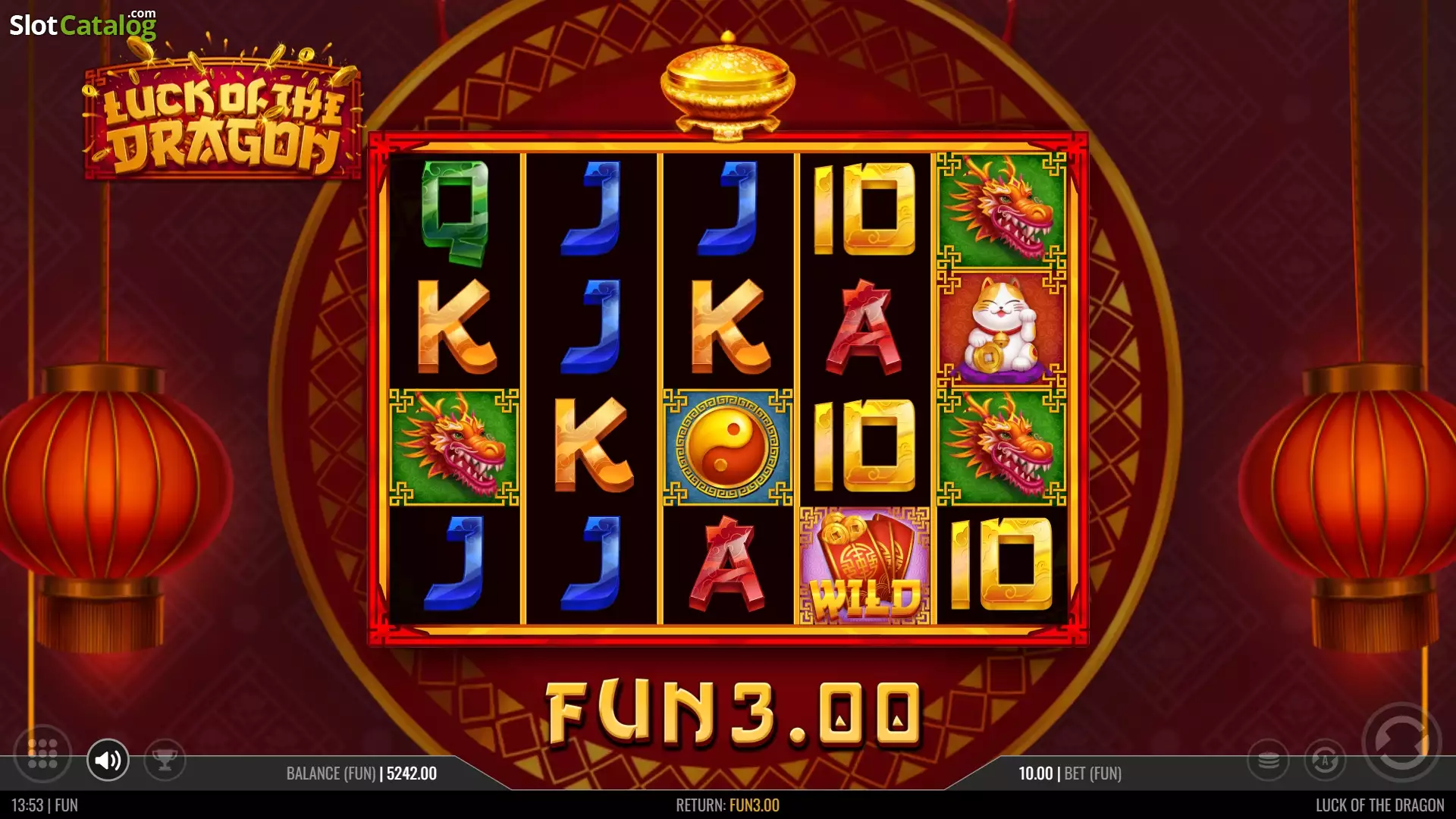Viewport: 1456px width, 819px height.
Task: Click the lucky cat symbol
Action: point(1002,329)
